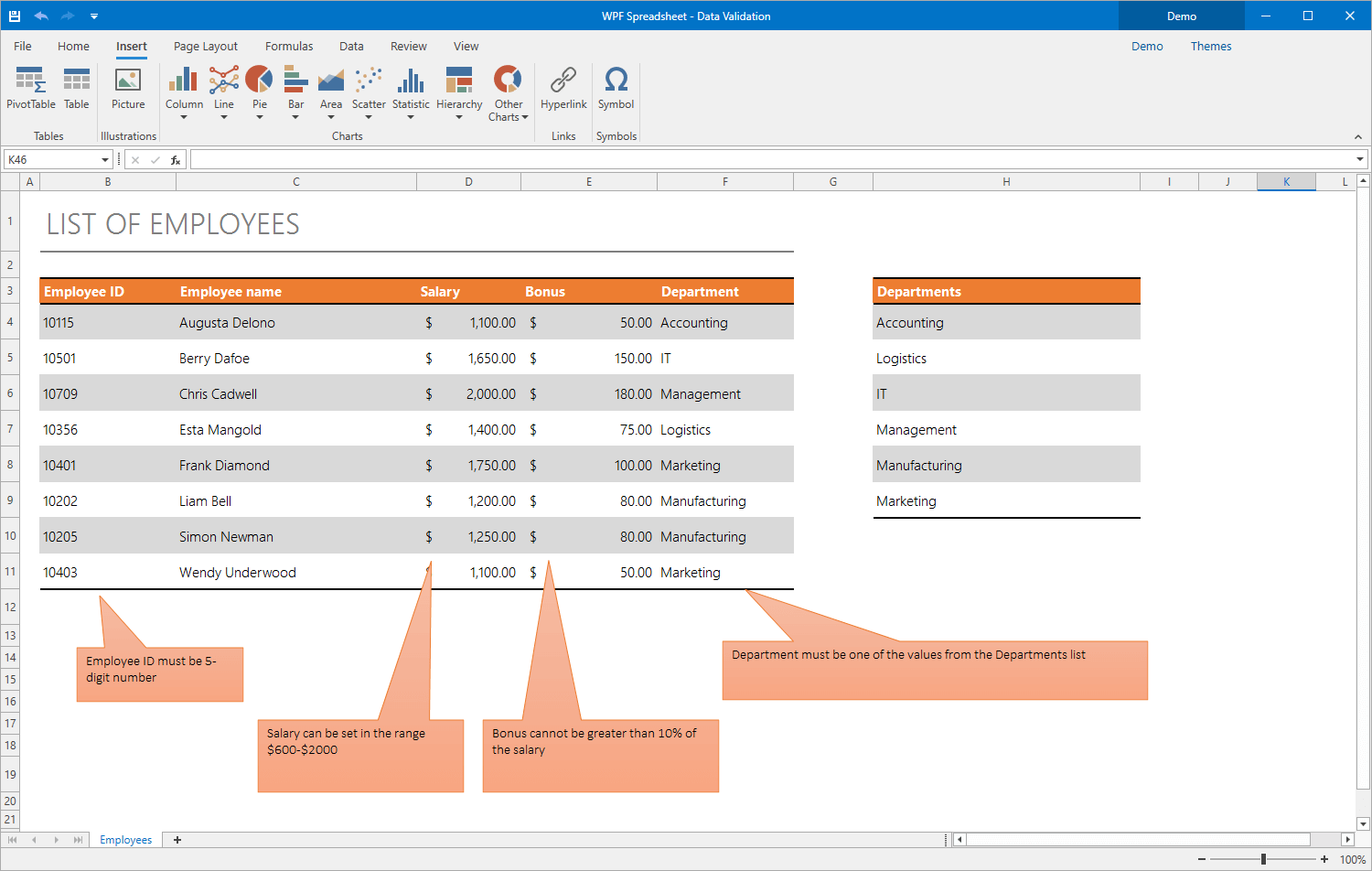Open the Pie chart options
Screen dimensions: 1372x871
point(260,91)
